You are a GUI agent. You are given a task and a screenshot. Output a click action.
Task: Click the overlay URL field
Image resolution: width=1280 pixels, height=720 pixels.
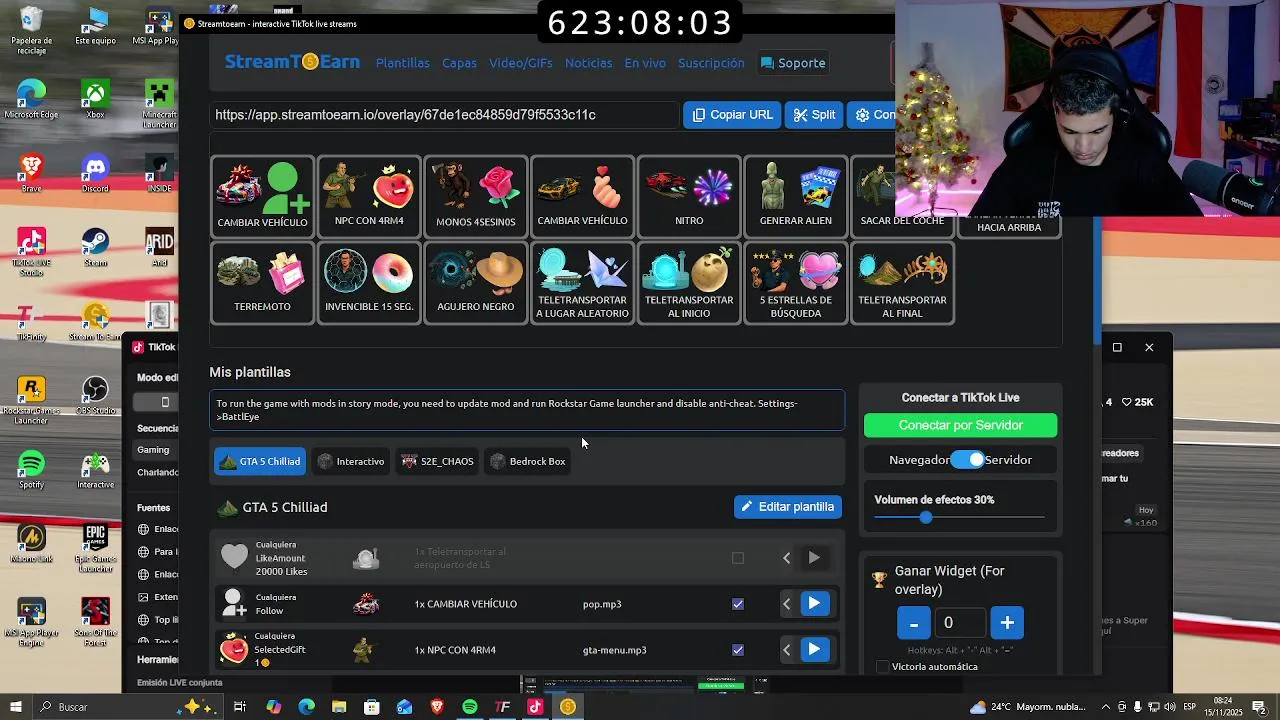[x=444, y=115]
